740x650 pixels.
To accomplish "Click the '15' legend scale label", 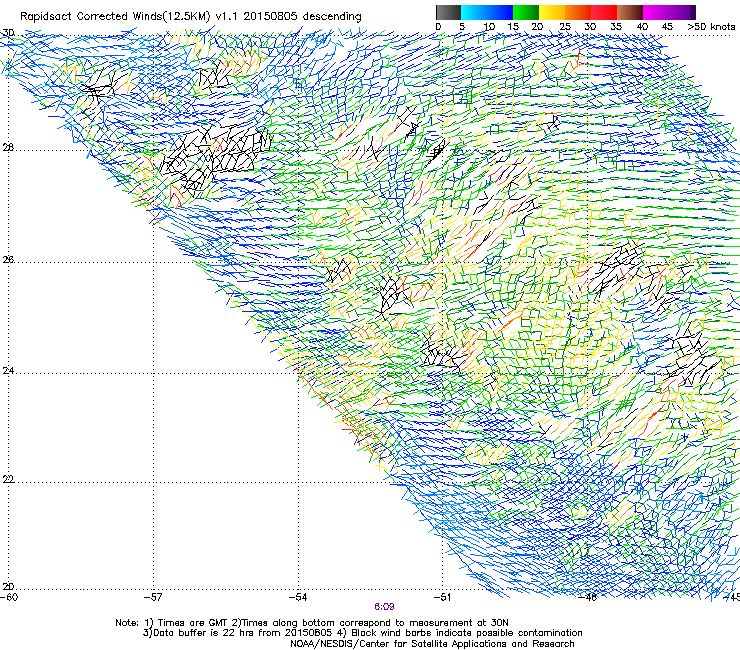I will point(513,27).
